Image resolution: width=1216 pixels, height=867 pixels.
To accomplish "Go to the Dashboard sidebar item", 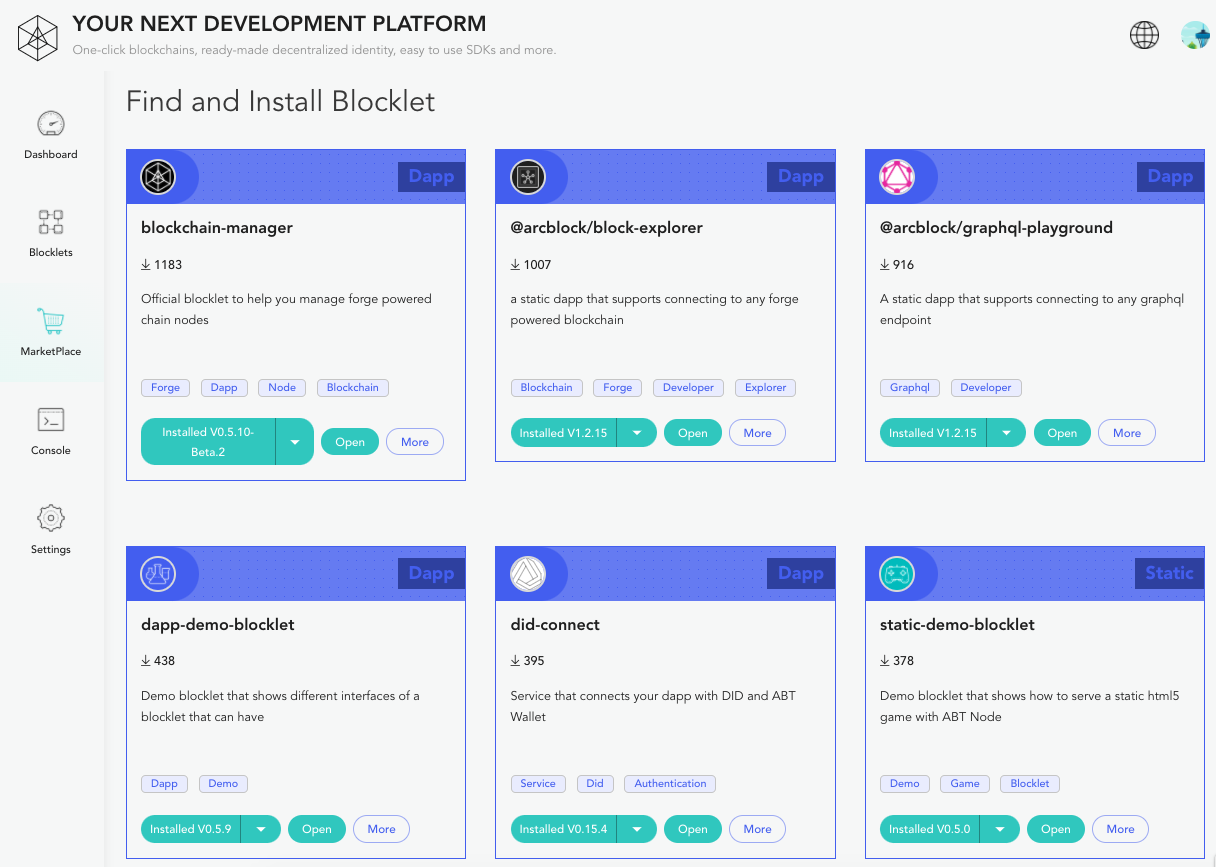I will tap(51, 135).
